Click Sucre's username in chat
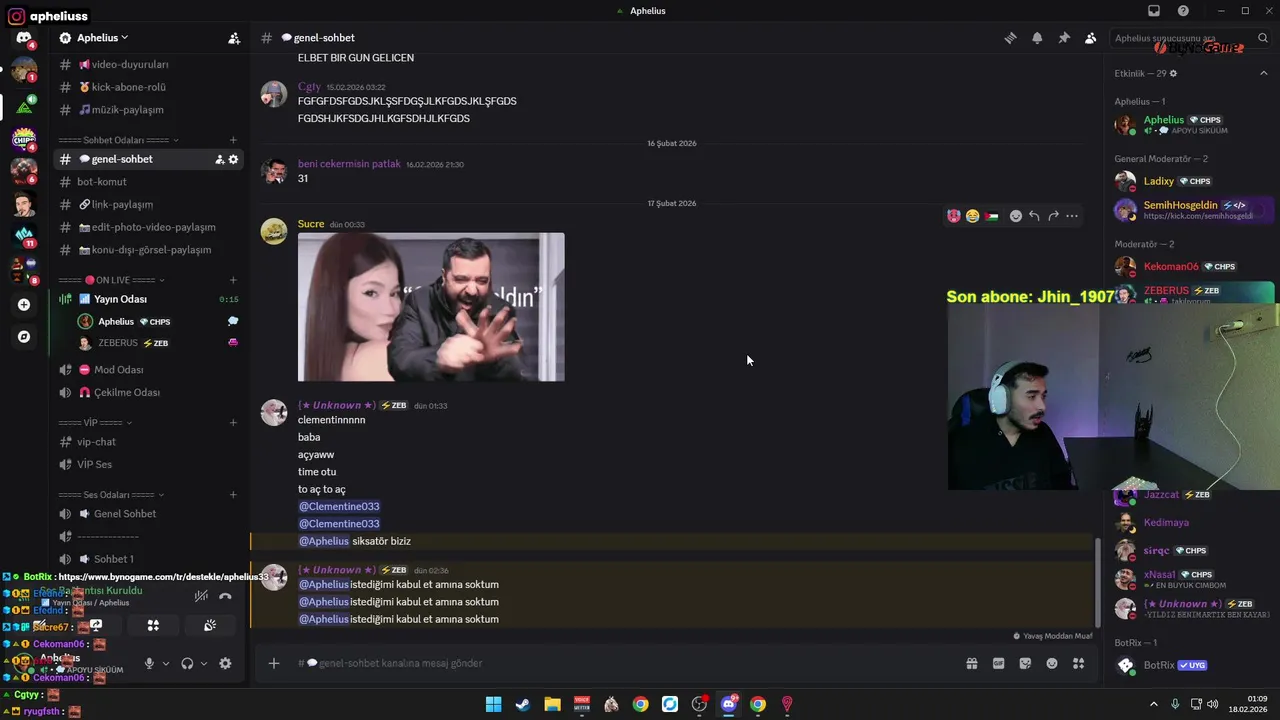Viewport: 1280px width, 720px height. coord(311,224)
